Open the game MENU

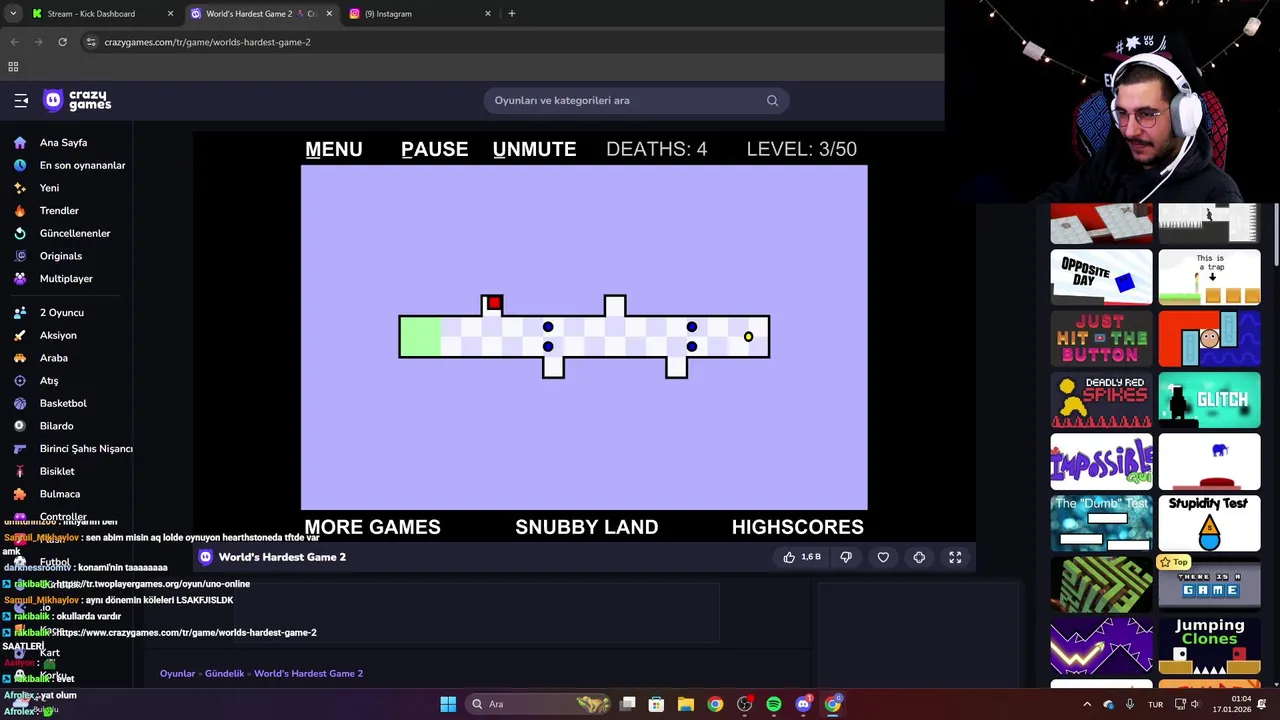[x=334, y=149]
